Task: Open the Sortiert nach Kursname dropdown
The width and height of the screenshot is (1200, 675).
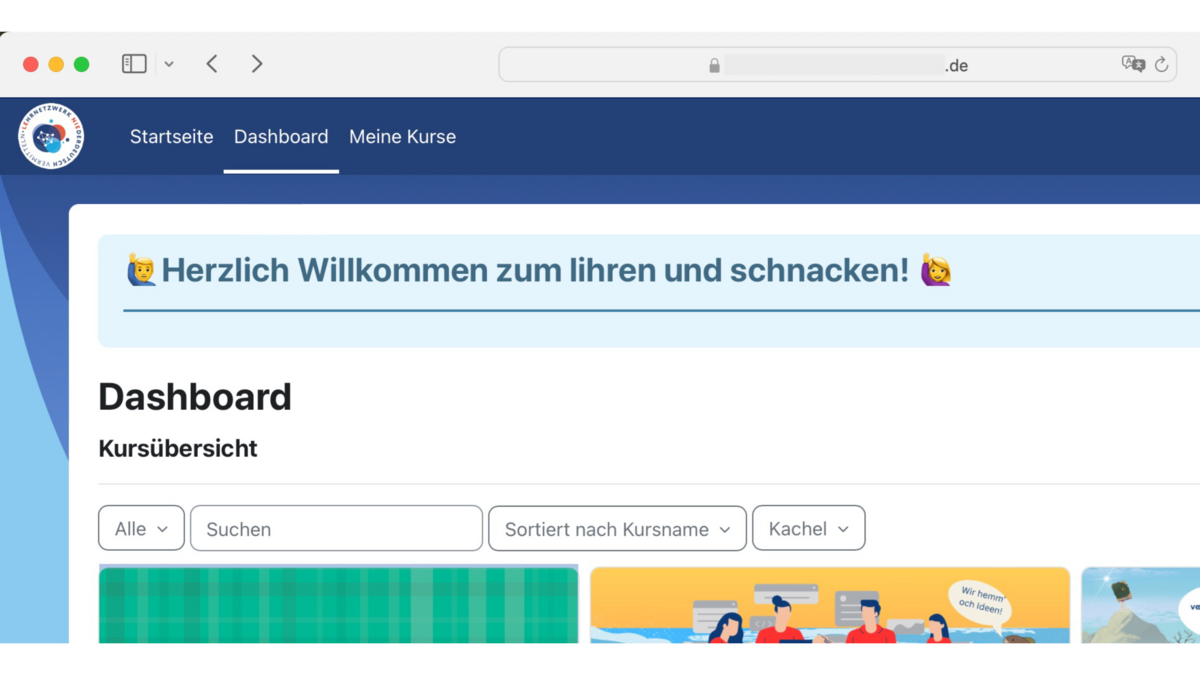Action: [x=617, y=528]
